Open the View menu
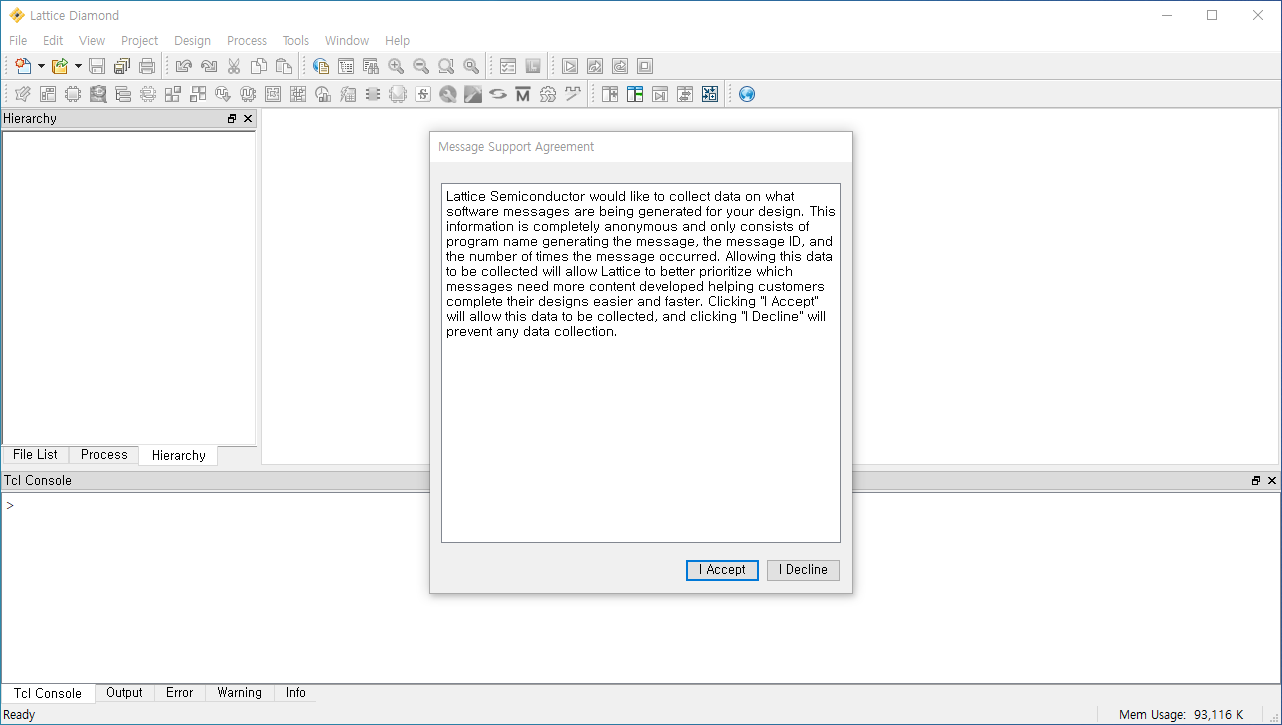 92,40
